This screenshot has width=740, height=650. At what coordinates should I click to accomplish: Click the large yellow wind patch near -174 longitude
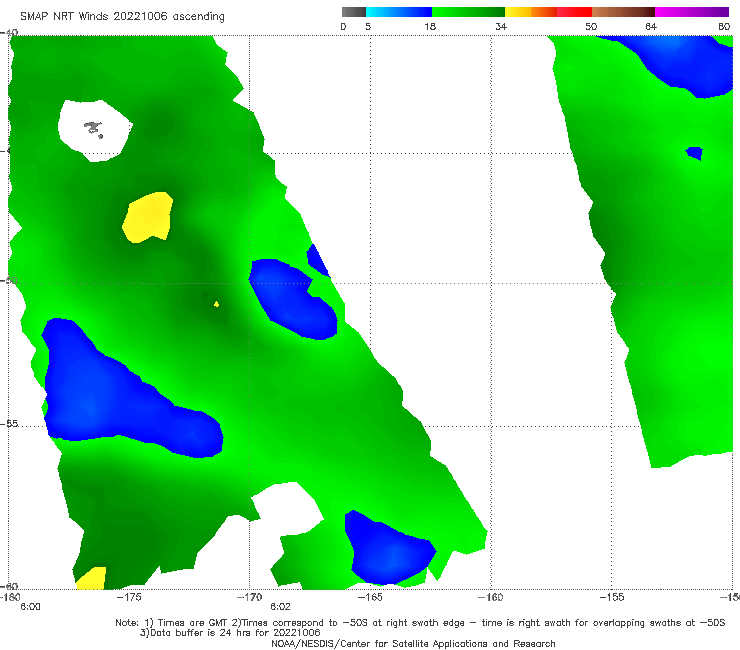click(148, 217)
